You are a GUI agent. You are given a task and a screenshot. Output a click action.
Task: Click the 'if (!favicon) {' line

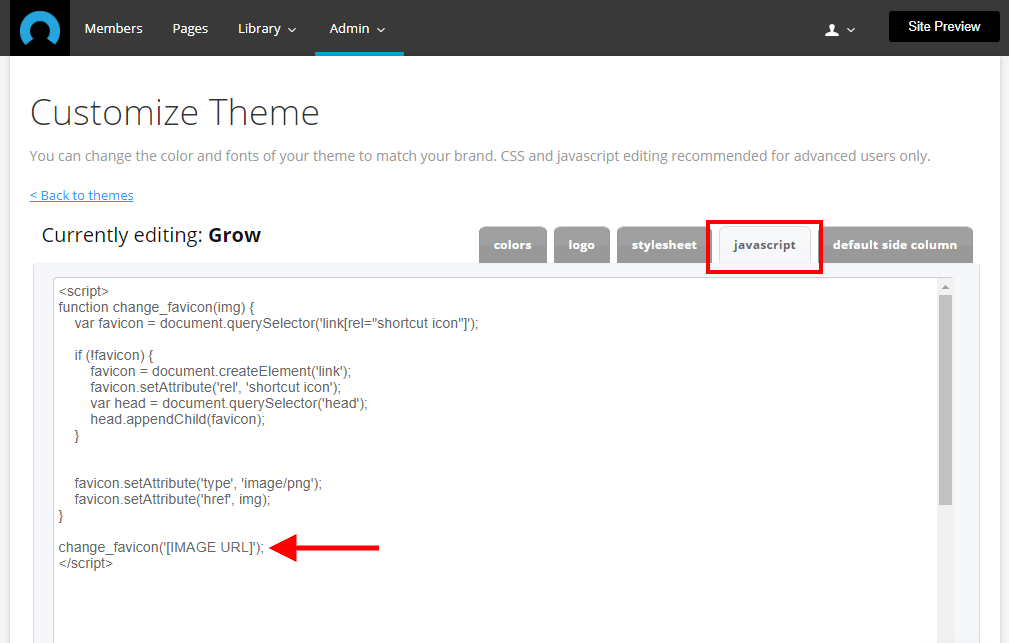(113, 355)
